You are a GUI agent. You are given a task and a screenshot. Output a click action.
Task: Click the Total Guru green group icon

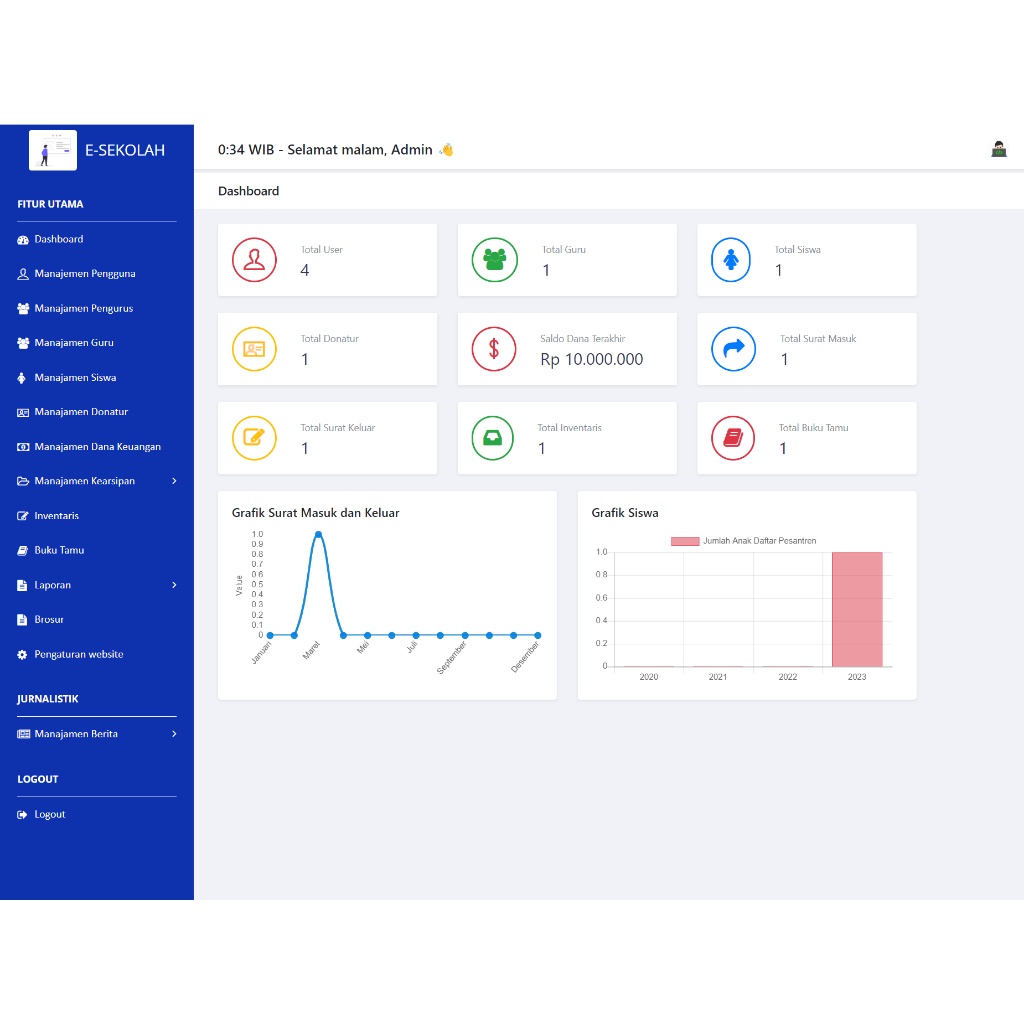pos(494,260)
